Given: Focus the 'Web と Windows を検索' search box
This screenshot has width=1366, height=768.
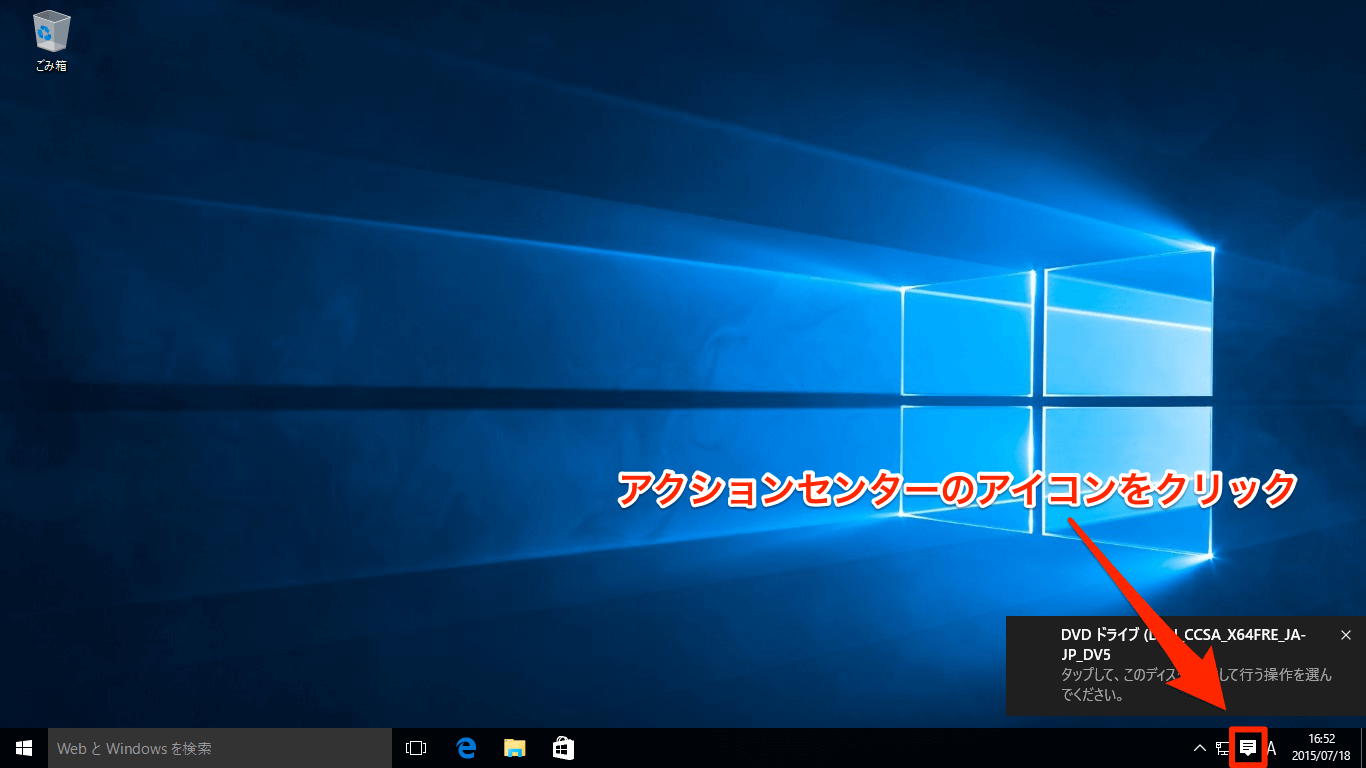Looking at the screenshot, I should 220,748.
